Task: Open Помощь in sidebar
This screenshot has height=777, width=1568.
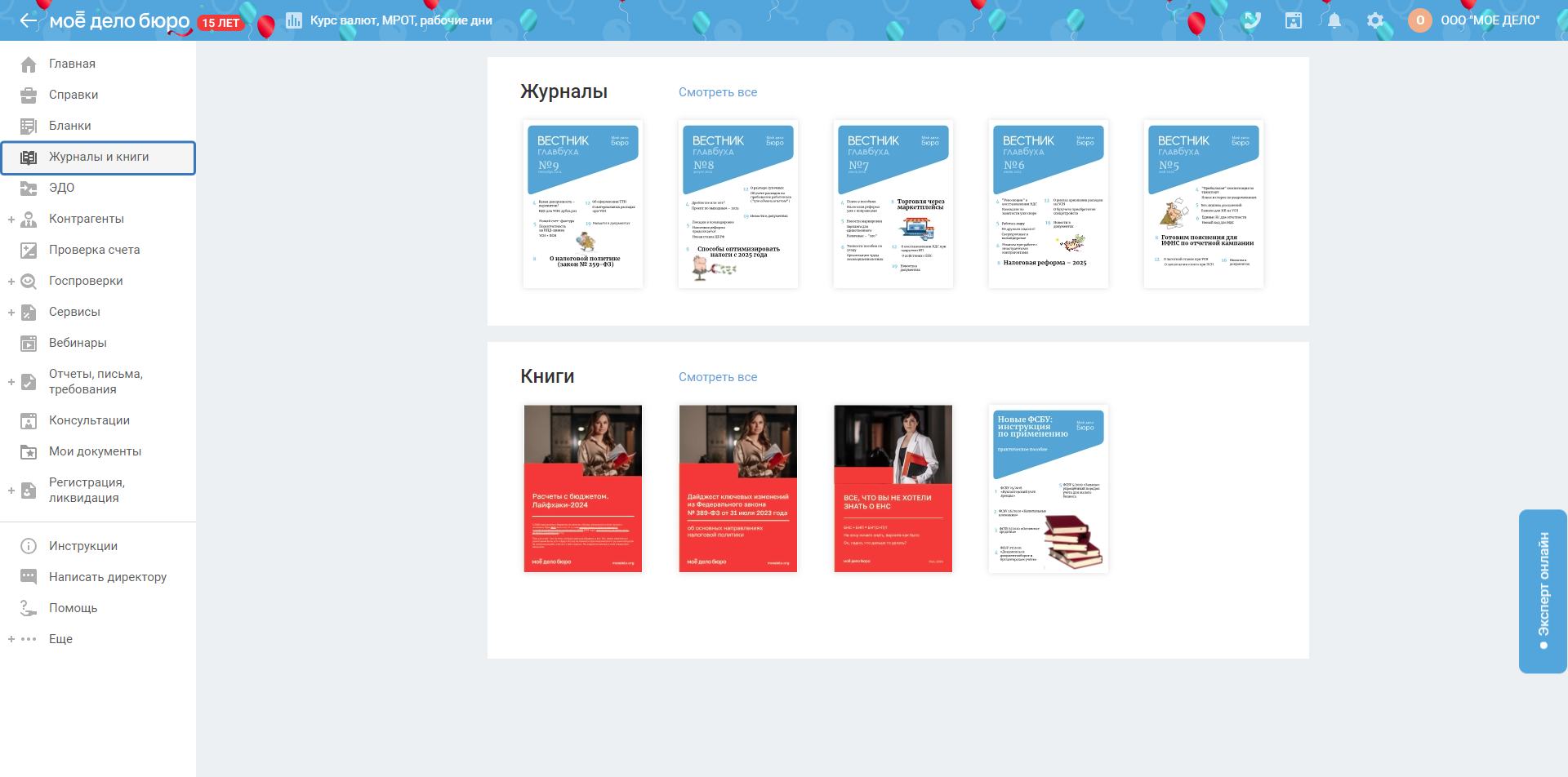Action: 73,608
